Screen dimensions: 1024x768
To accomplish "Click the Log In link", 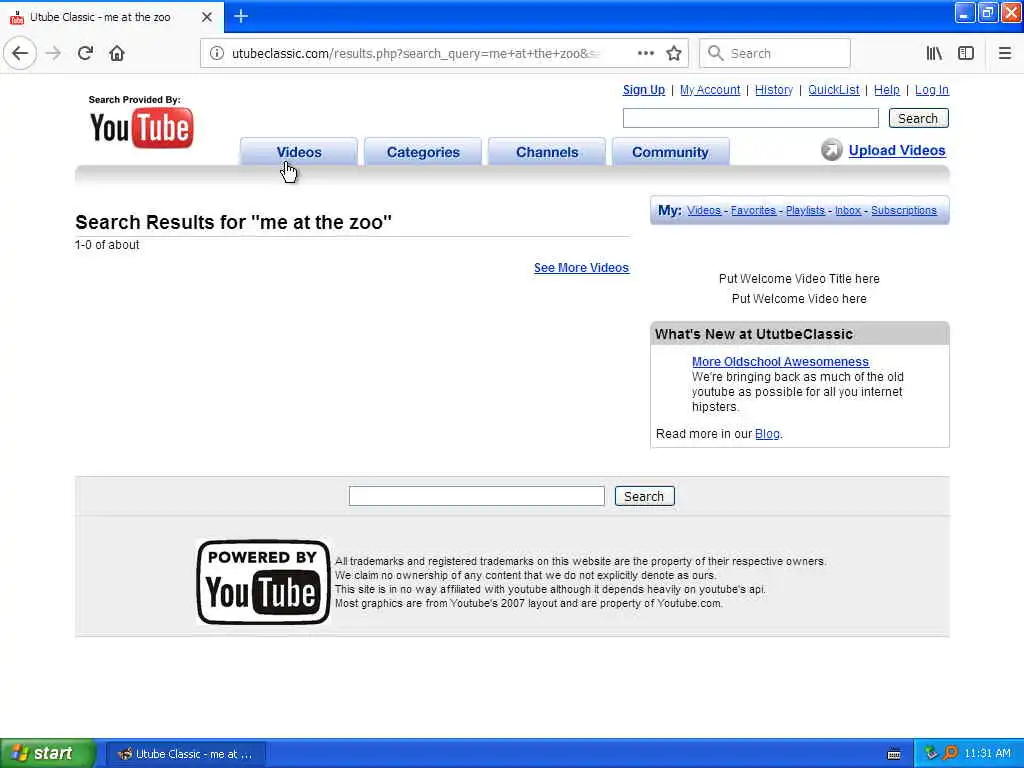I will [x=931, y=90].
